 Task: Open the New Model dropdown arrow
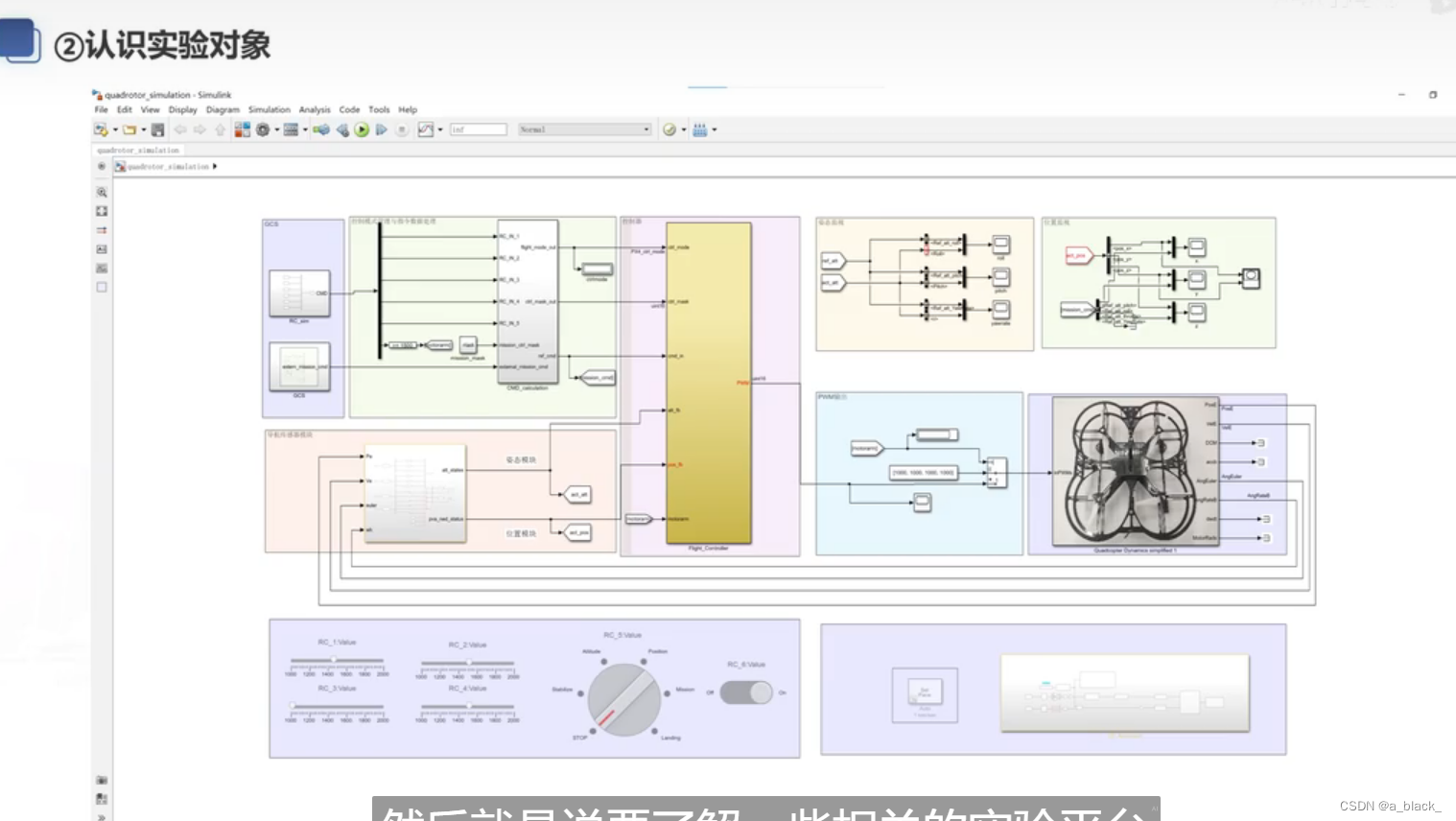pyautogui.click(x=115, y=129)
